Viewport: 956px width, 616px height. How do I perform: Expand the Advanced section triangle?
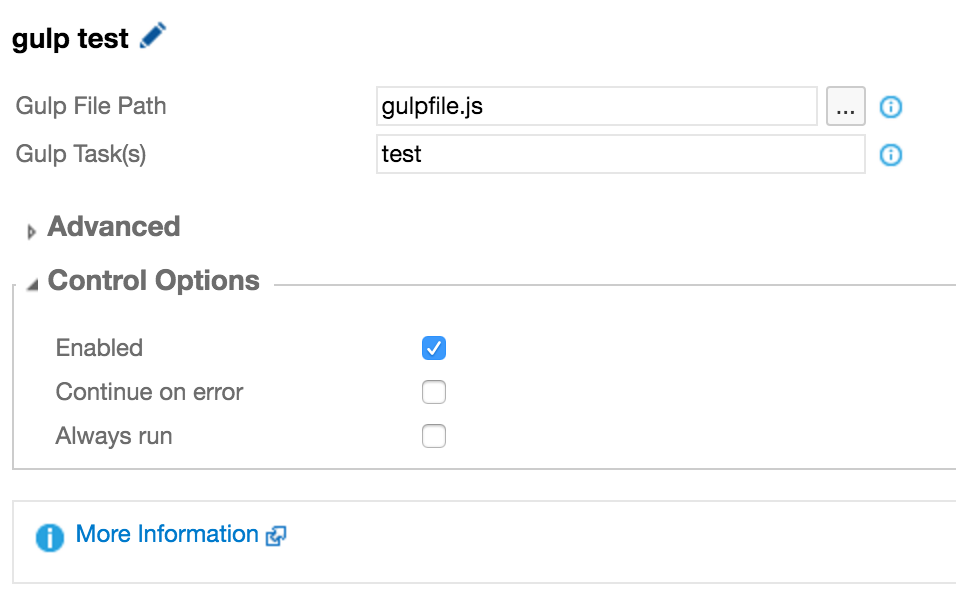32,231
